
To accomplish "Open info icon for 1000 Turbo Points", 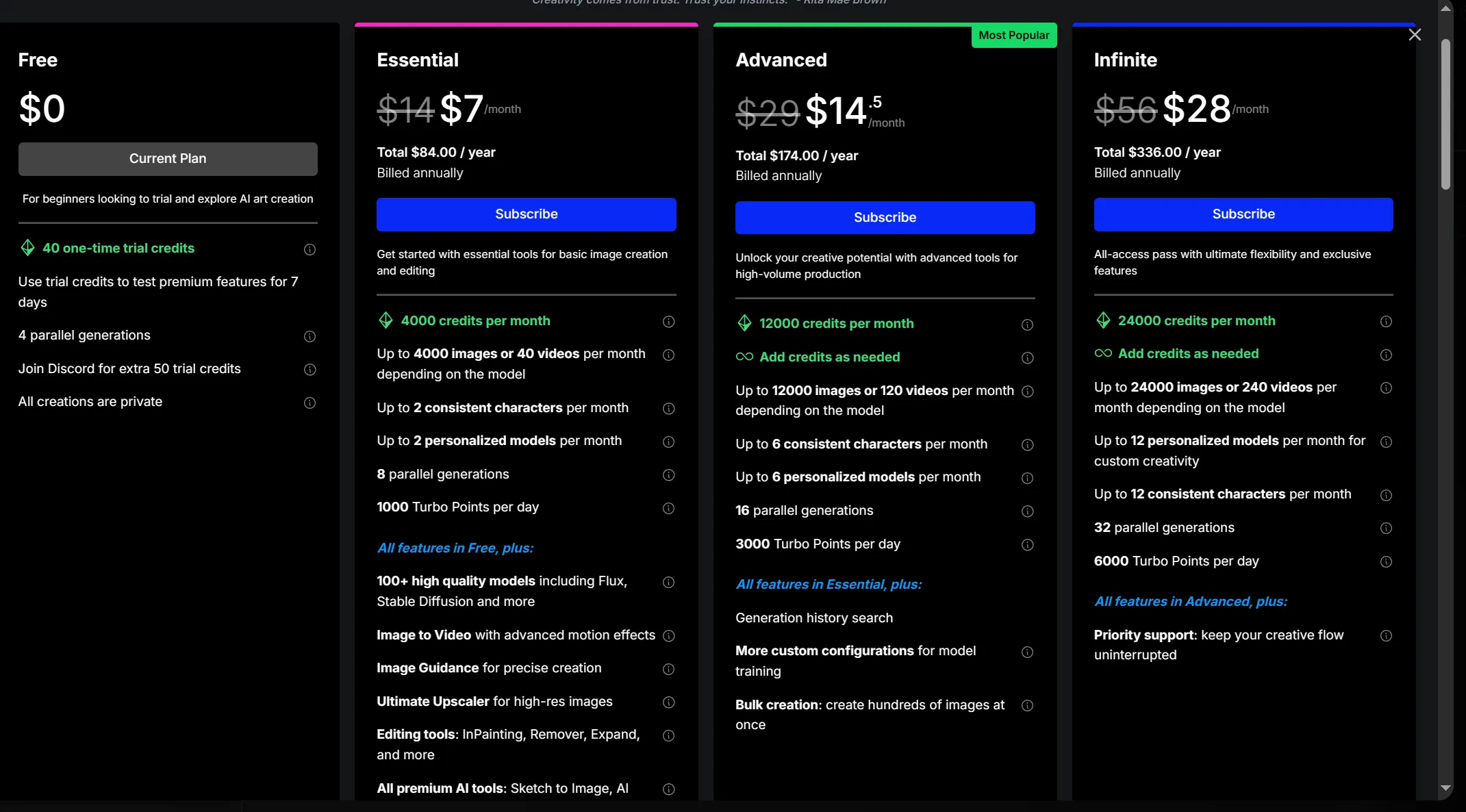I will [669, 508].
